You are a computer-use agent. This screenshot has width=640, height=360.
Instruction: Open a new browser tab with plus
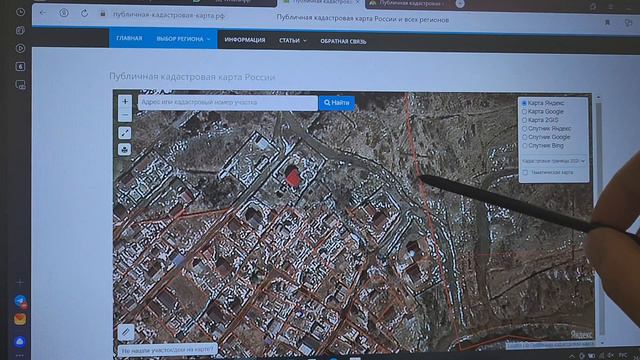[x=460, y=4]
